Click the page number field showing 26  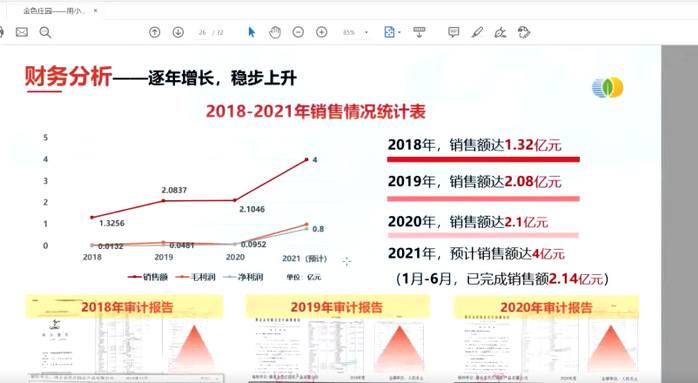click(x=203, y=33)
